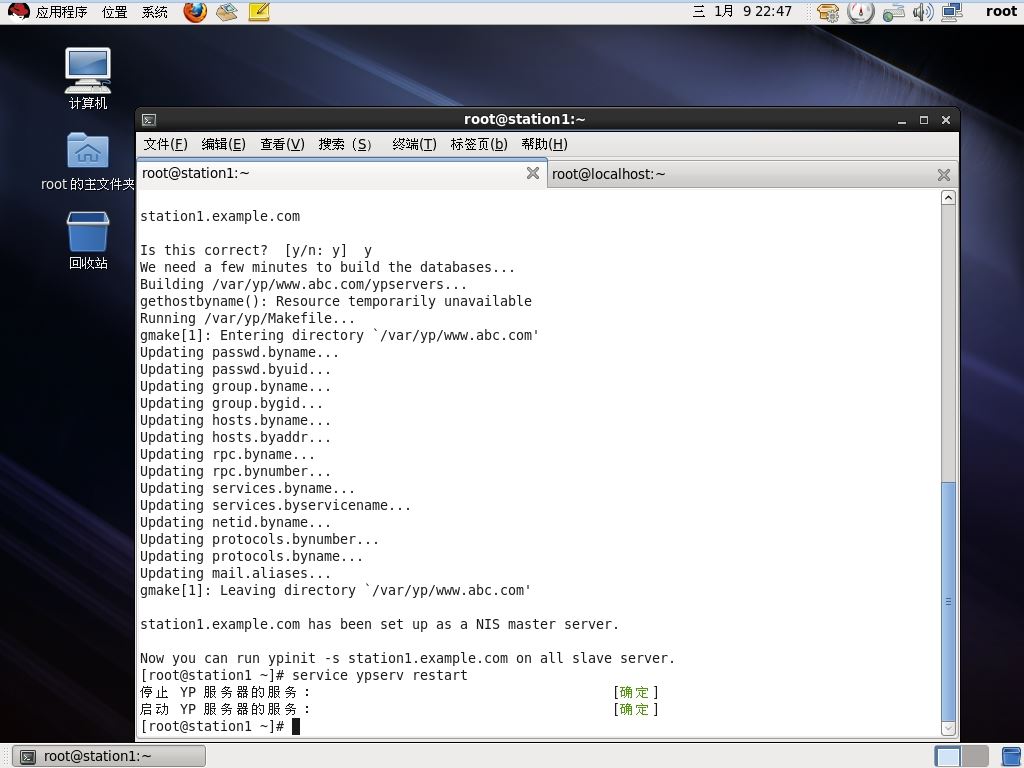Click the terminal vertical scrollbar thumb
This screenshot has width=1024, height=768.
coord(948,601)
